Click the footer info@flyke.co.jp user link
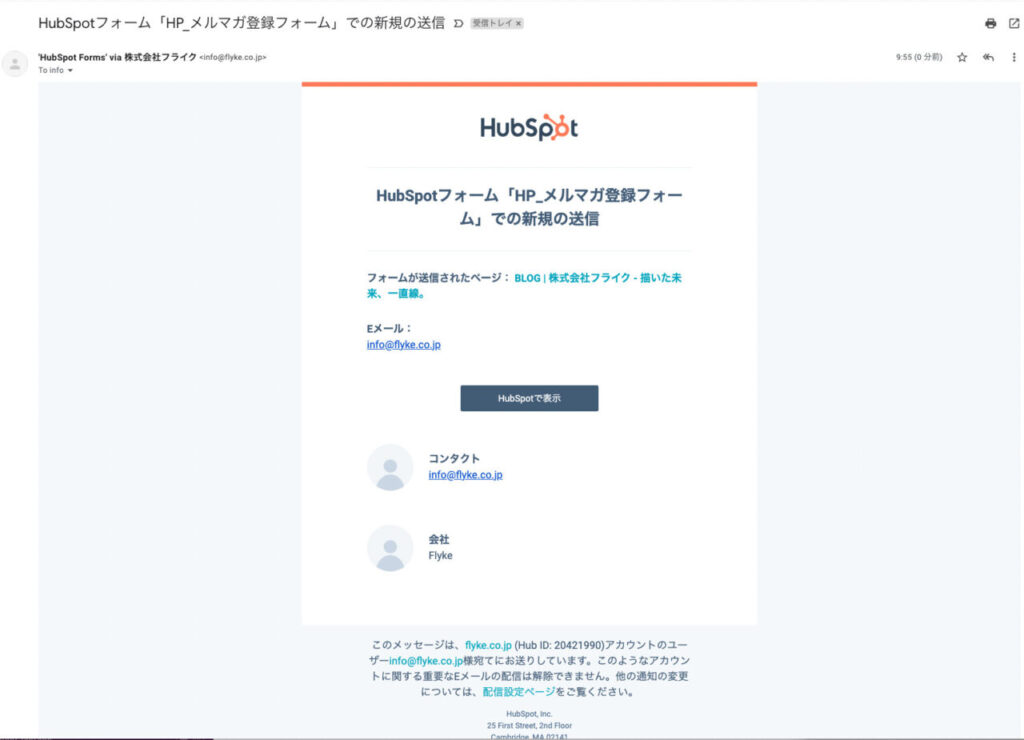1024x740 pixels. (x=426, y=661)
